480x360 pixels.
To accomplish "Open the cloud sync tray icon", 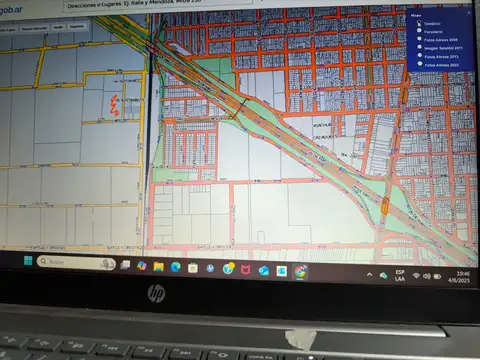I will [383, 275].
